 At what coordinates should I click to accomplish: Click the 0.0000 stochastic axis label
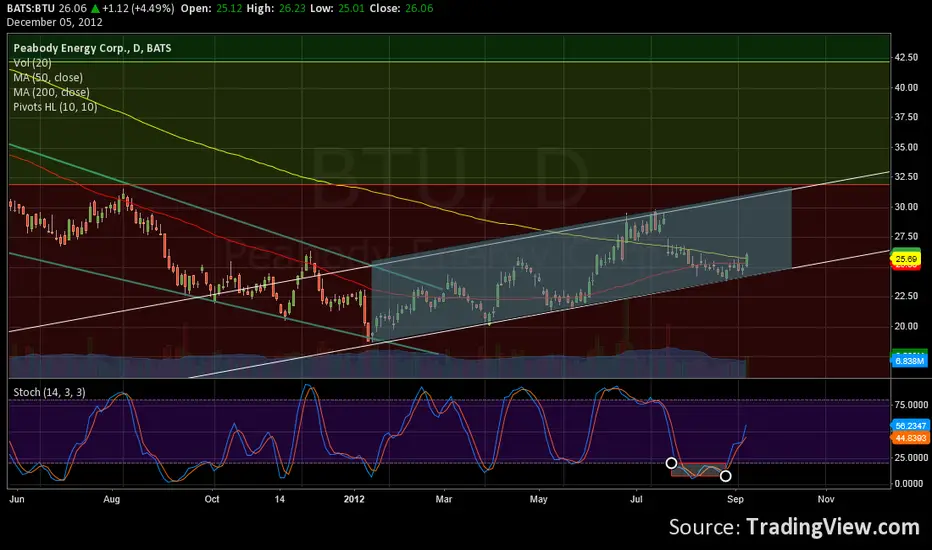point(909,483)
